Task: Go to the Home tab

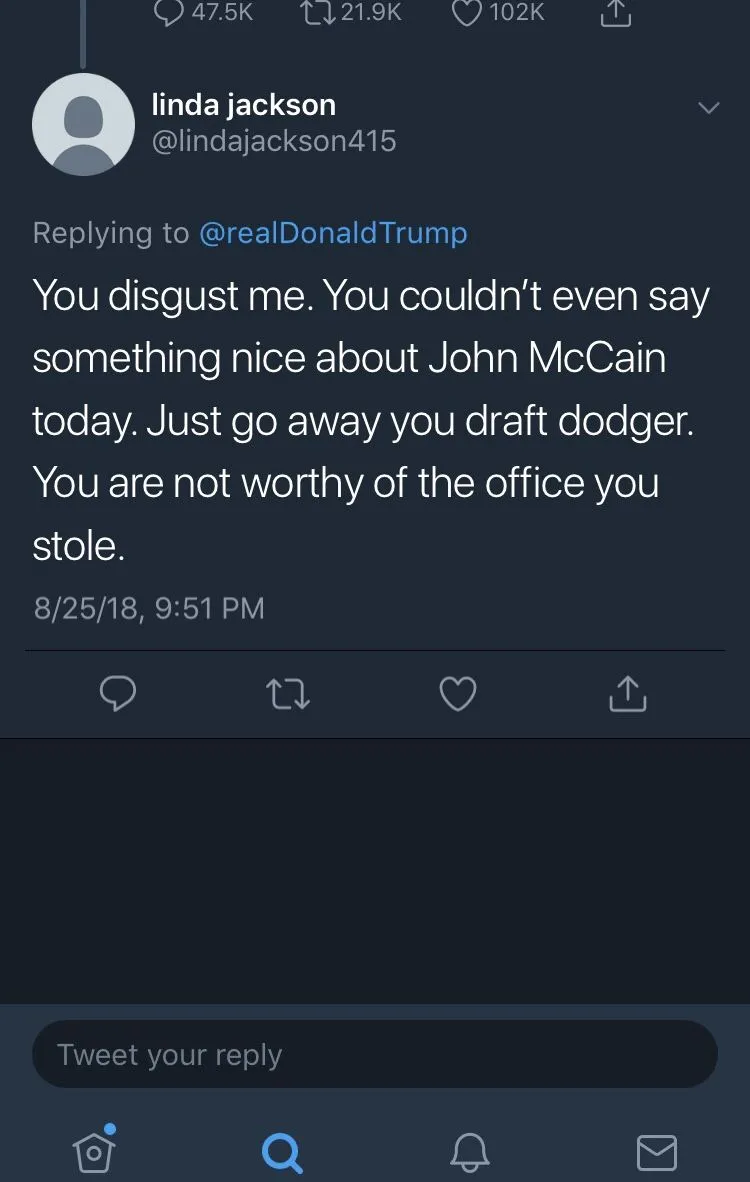Action: pos(94,1151)
